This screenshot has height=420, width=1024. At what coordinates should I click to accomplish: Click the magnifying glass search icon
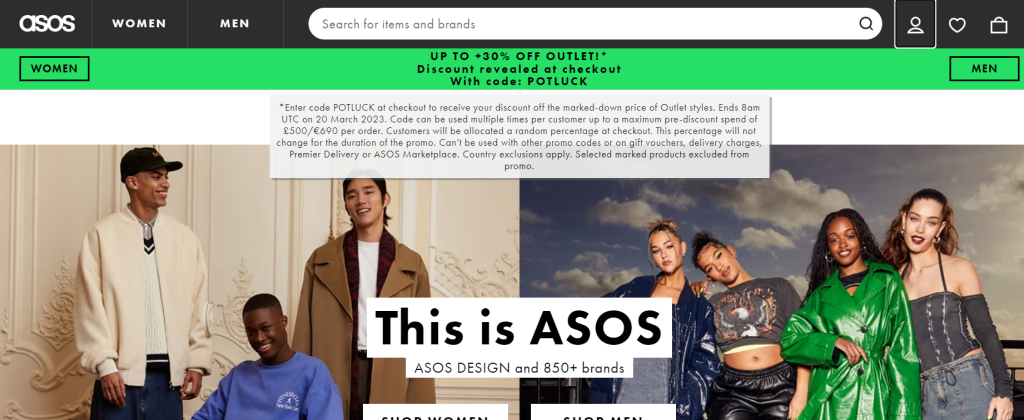866,24
